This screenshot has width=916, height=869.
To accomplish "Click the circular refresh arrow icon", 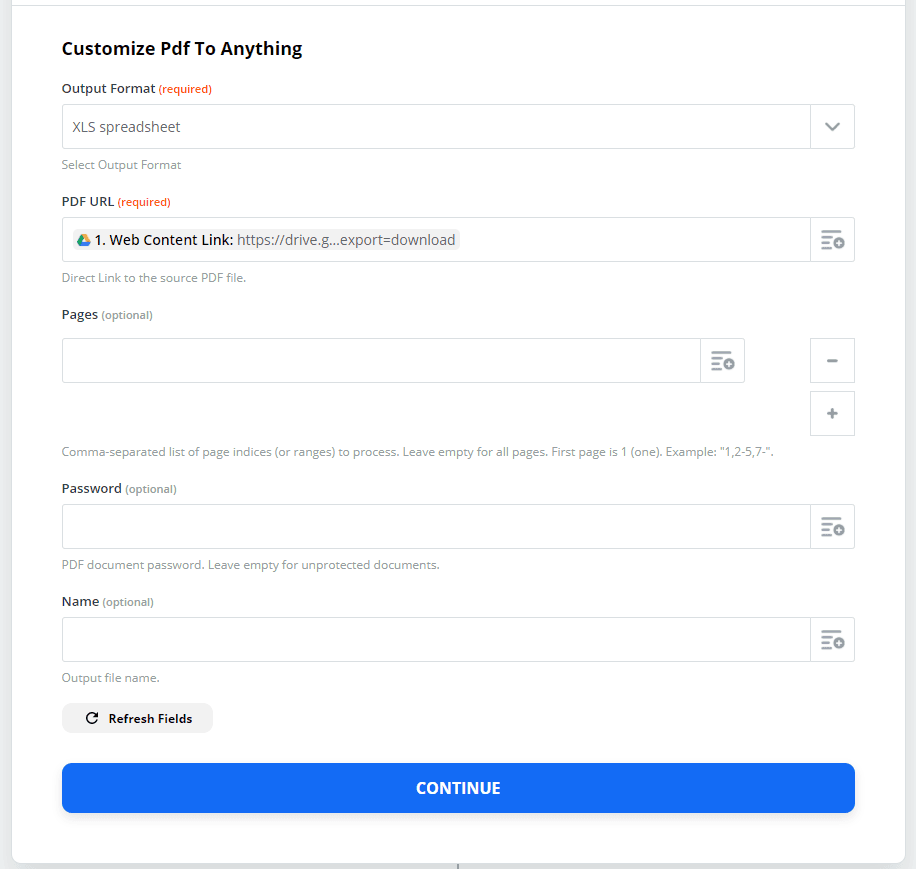I will coord(91,718).
